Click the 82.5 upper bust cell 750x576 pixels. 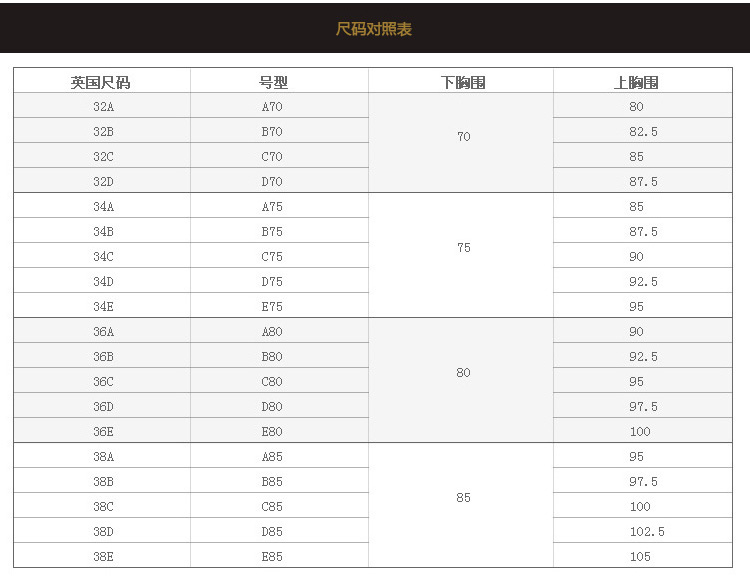(643, 131)
